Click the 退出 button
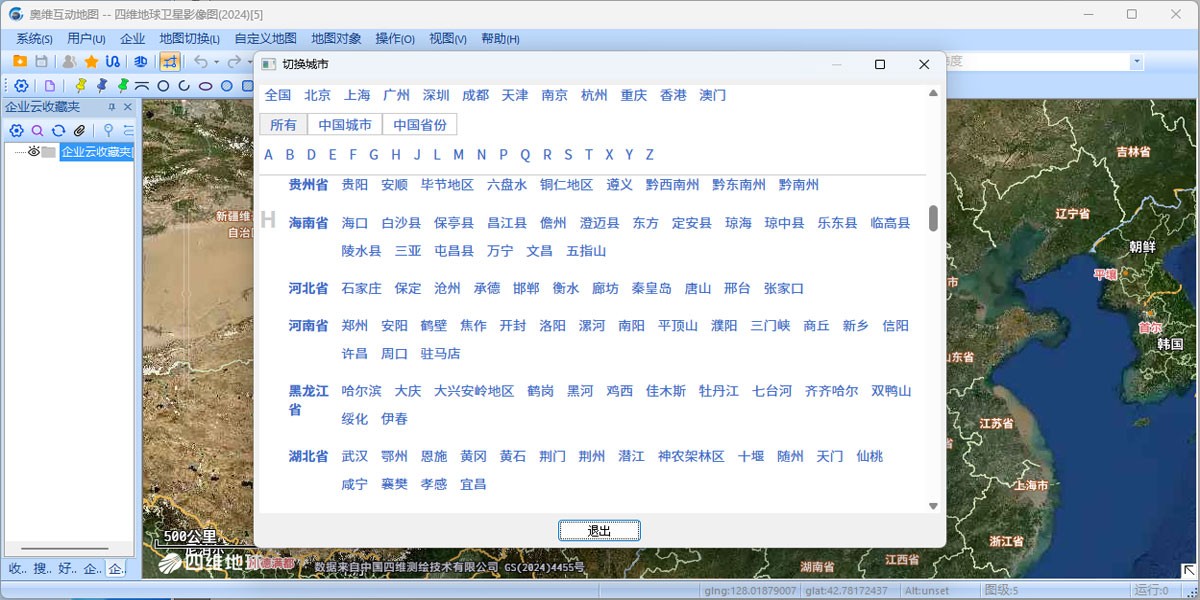1200x600 pixels. point(599,531)
